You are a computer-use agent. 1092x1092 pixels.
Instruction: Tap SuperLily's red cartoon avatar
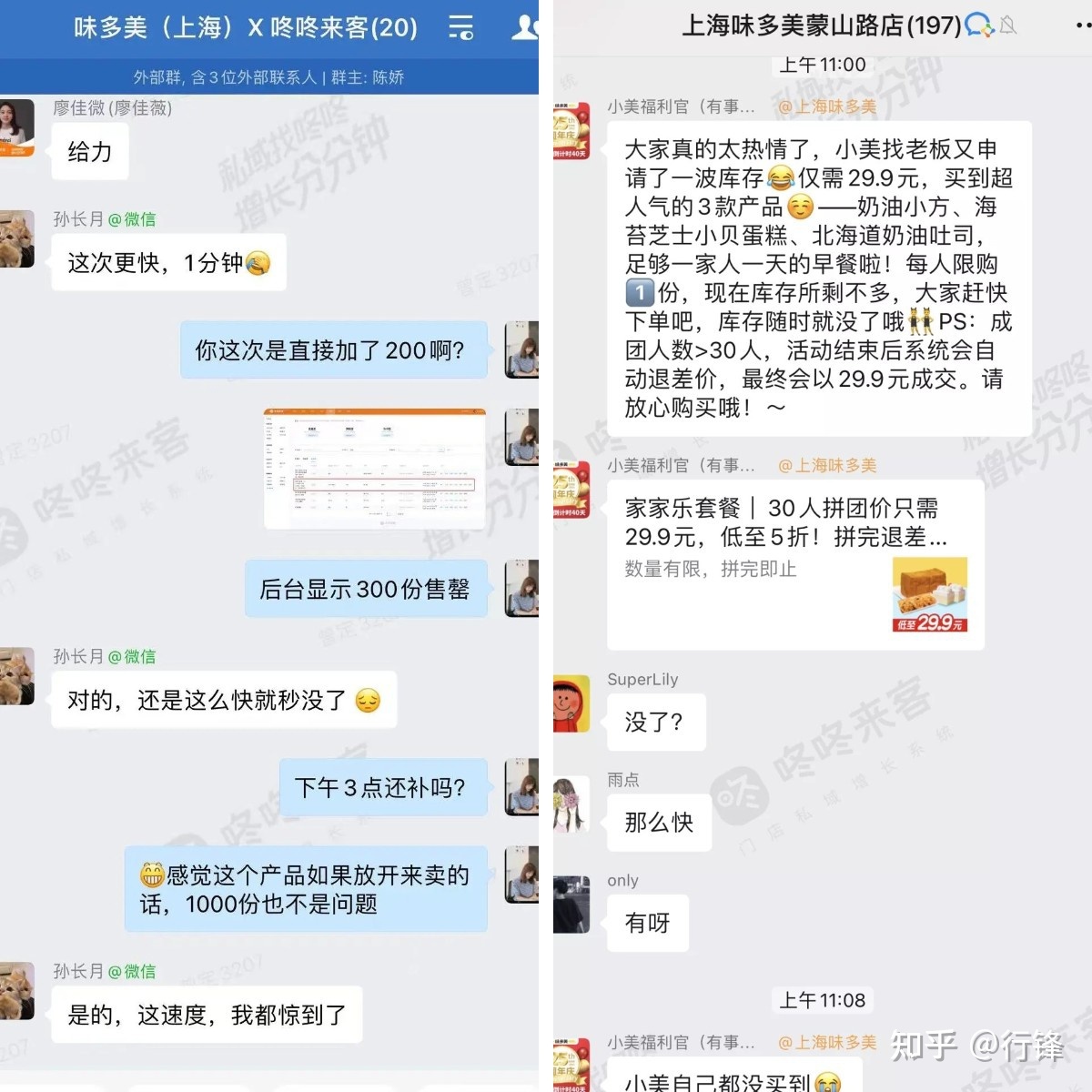tap(571, 703)
